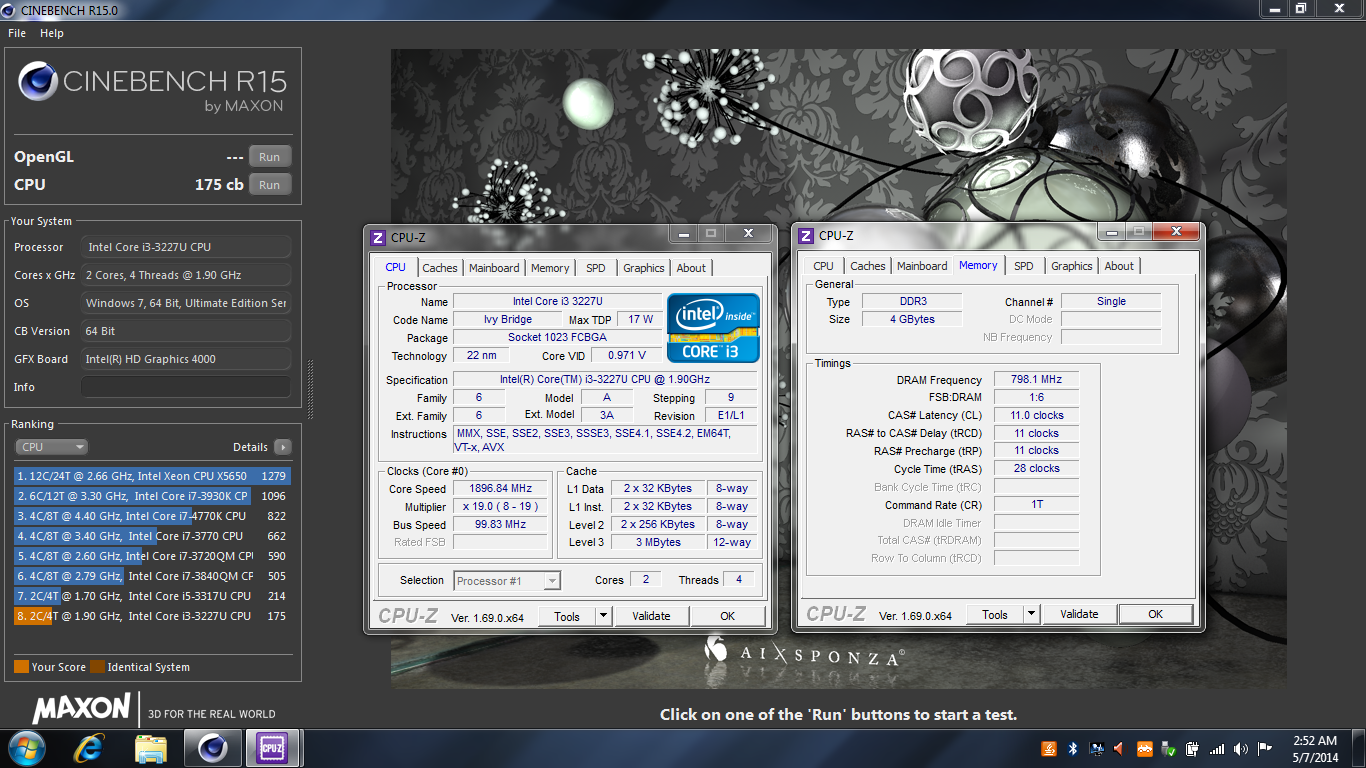The width and height of the screenshot is (1366, 768).
Task: Click Tools button in left CPU-Z window
Action: point(567,616)
